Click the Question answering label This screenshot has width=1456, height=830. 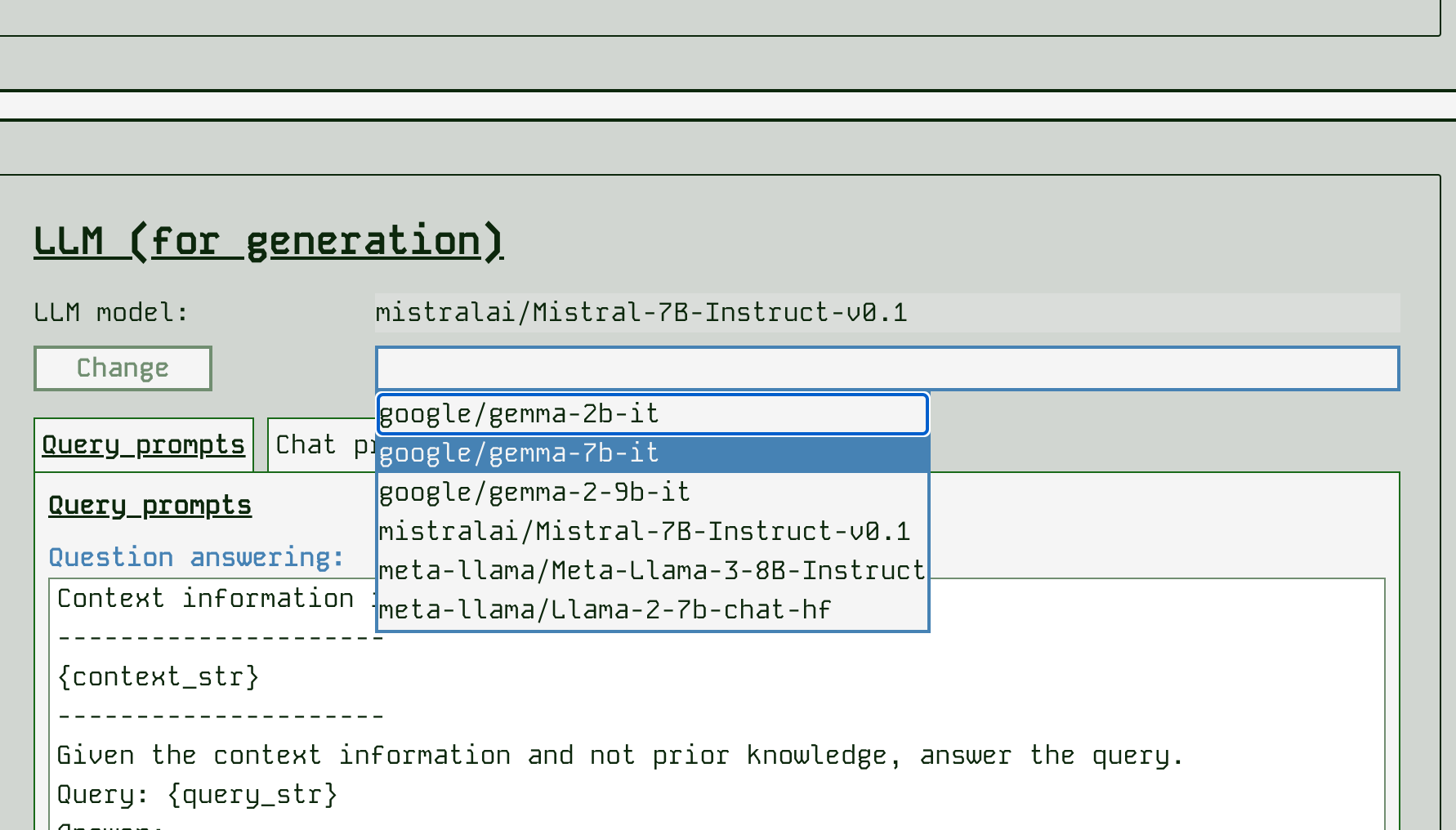[x=196, y=558]
